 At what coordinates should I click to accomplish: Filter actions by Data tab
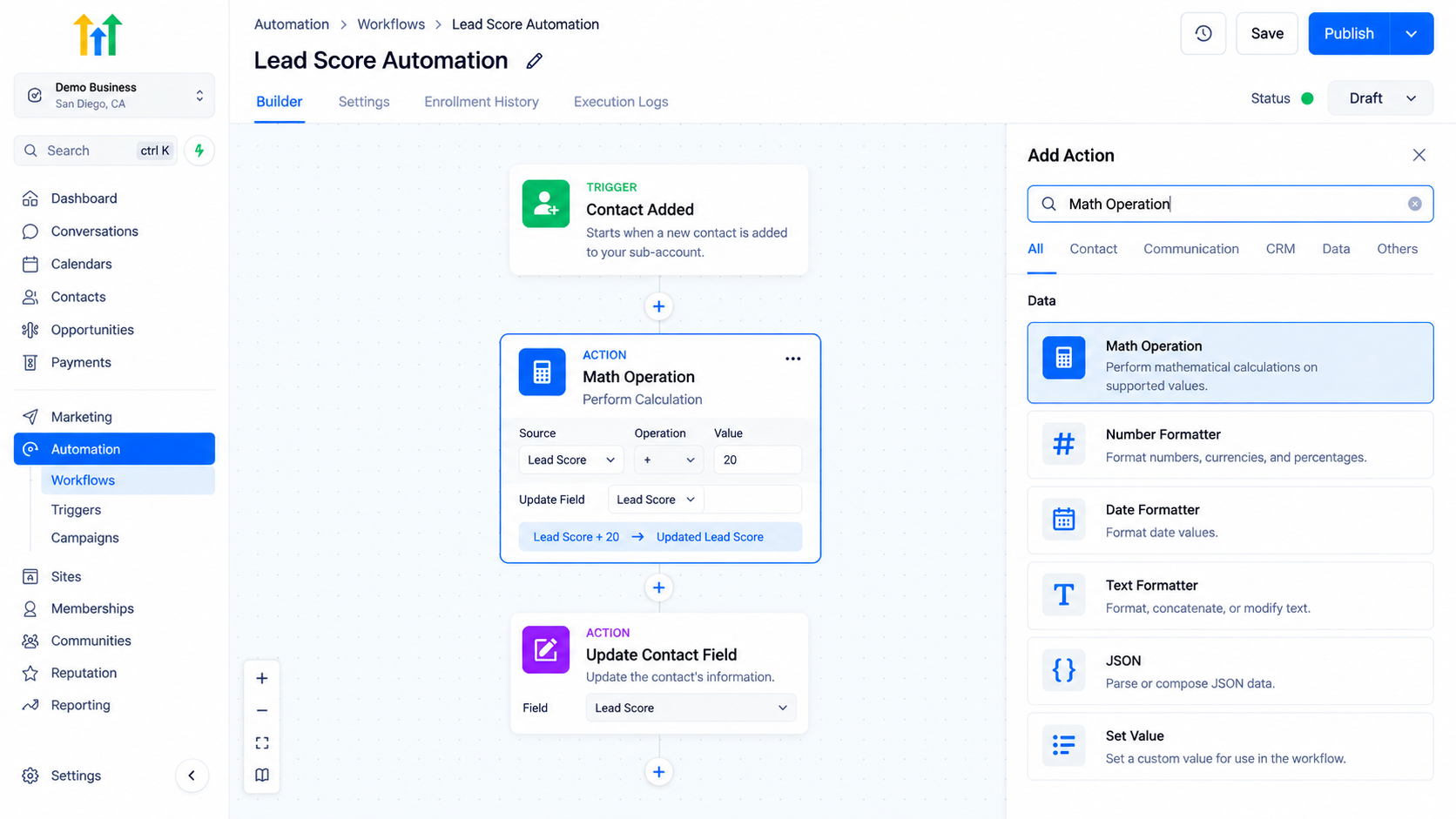point(1336,249)
